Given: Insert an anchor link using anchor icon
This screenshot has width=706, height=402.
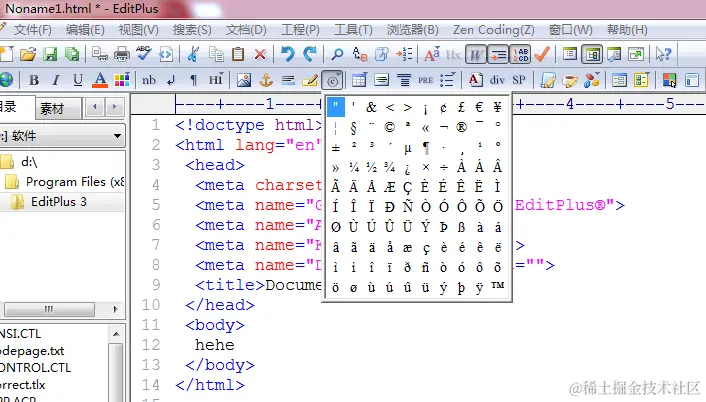Looking at the screenshot, I should click(x=266, y=81).
